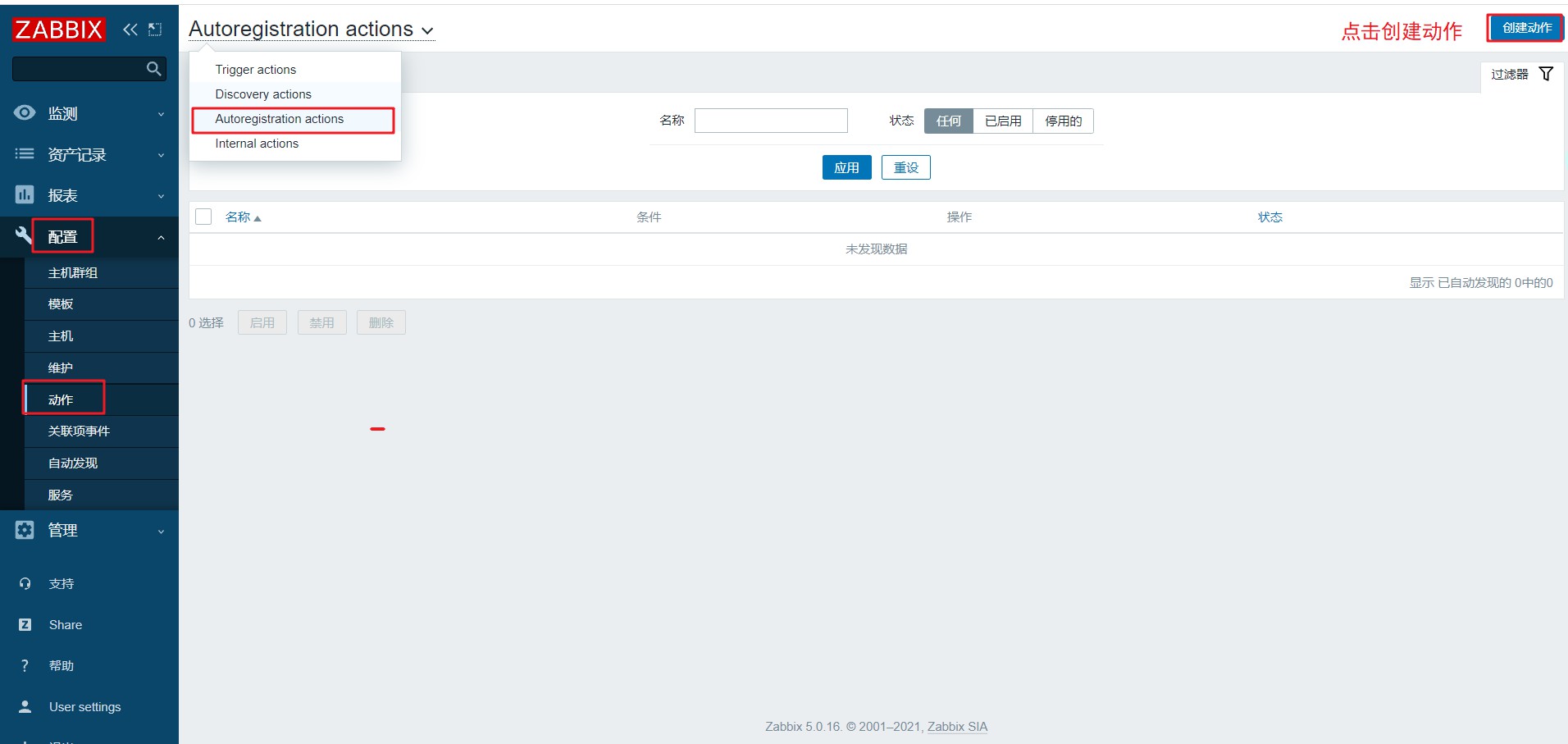Click the 启用 bulk button
This screenshot has width=1568, height=744.
pyautogui.click(x=262, y=322)
